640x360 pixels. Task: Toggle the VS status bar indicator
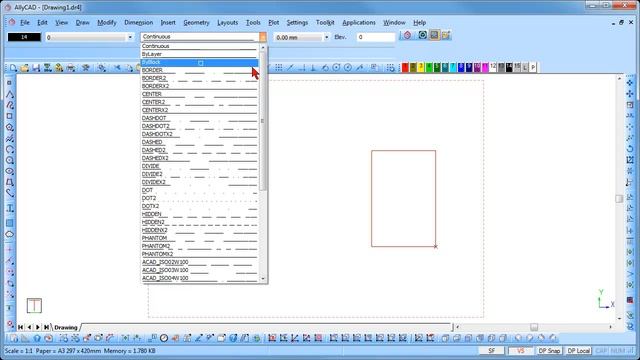[520, 351]
